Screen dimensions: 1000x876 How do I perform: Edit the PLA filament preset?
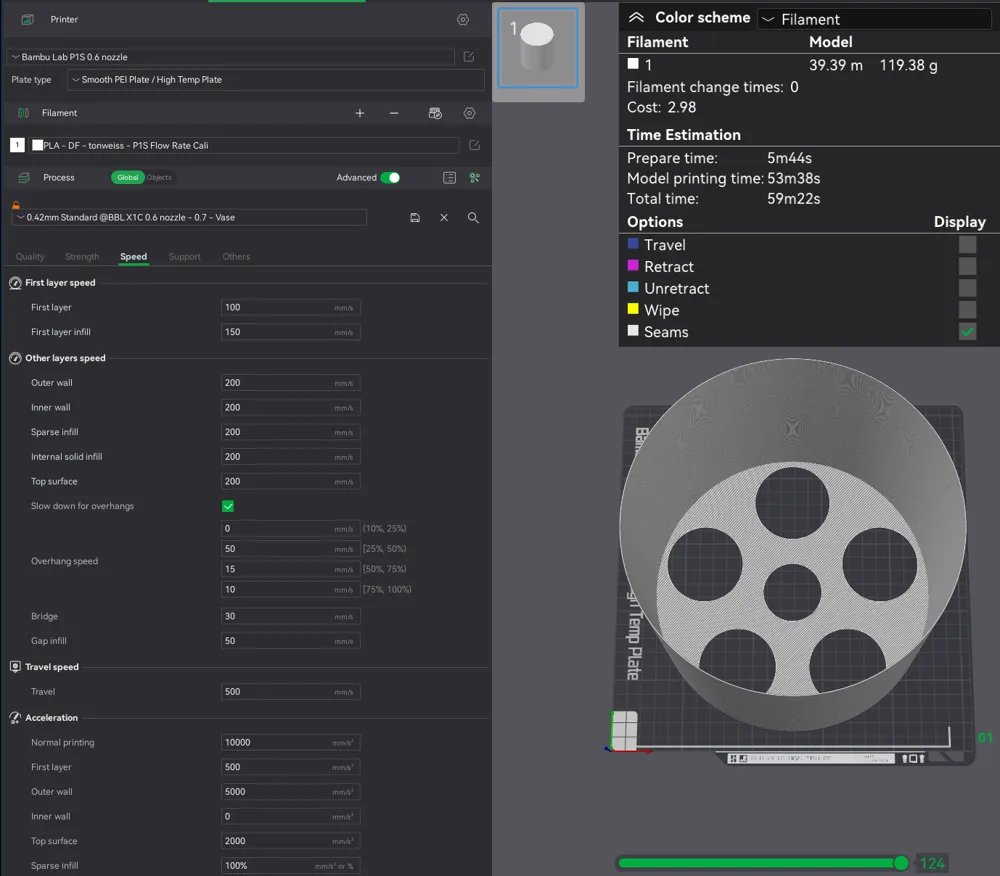[x=474, y=145]
